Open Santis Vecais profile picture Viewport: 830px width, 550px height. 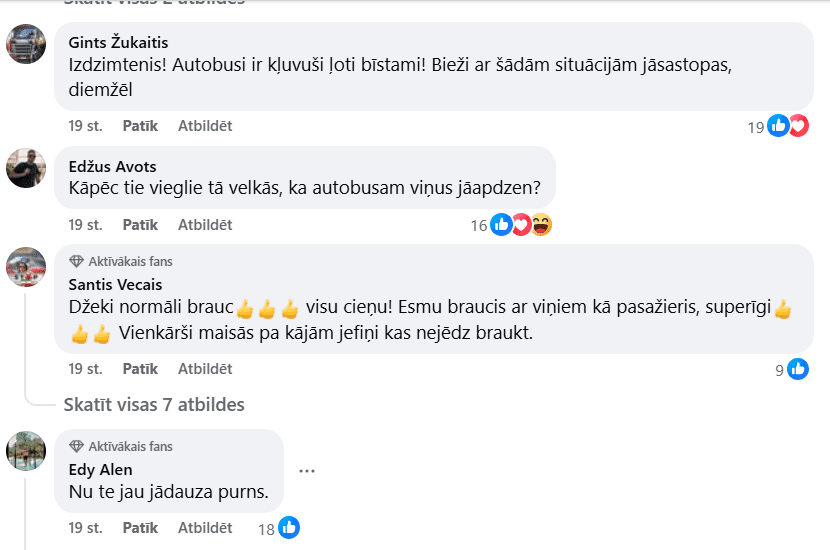(x=26, y=267)
